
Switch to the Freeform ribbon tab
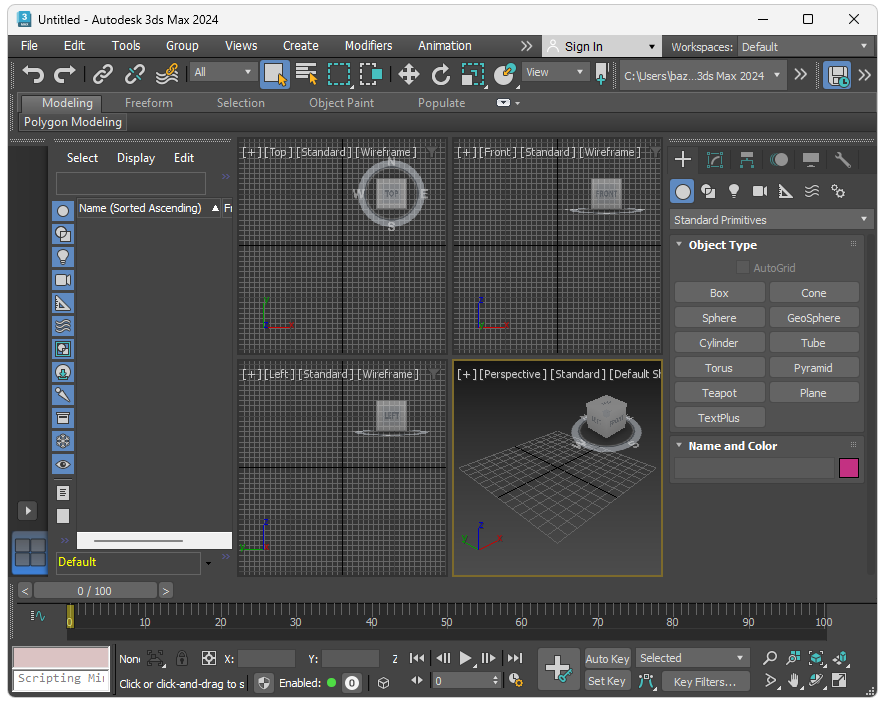148,103
